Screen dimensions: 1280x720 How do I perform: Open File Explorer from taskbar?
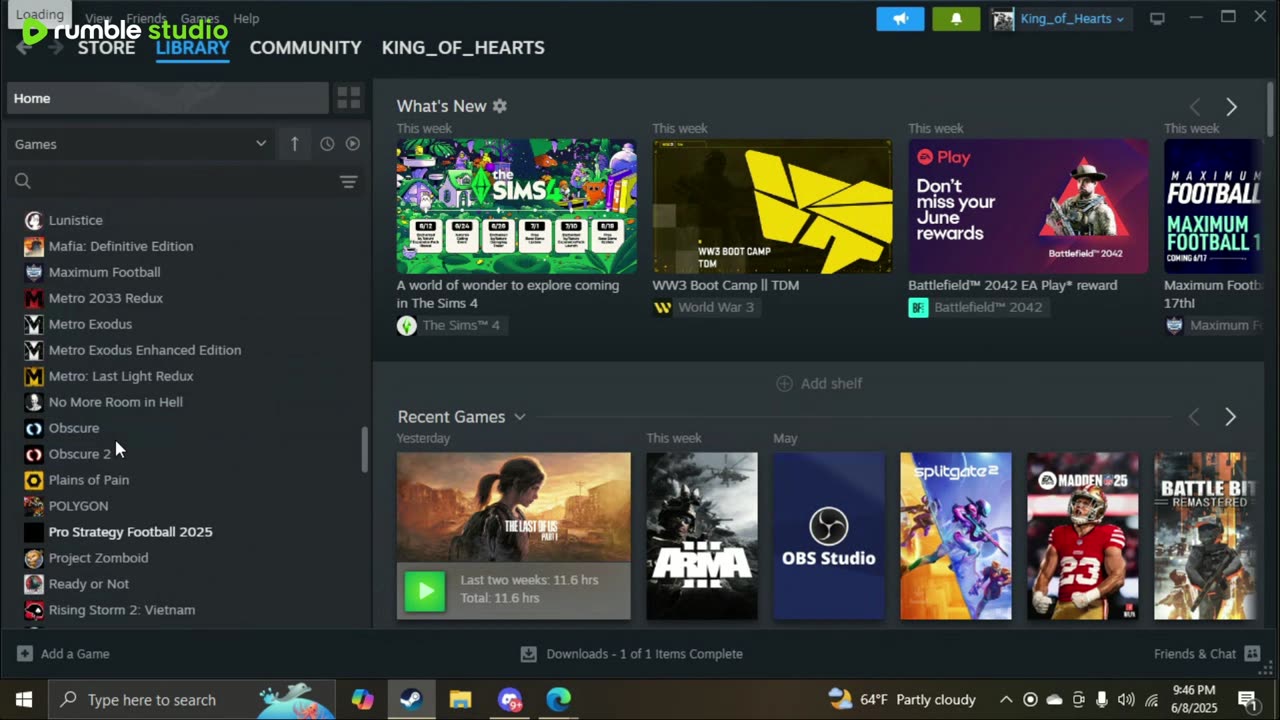pos(460,700)
